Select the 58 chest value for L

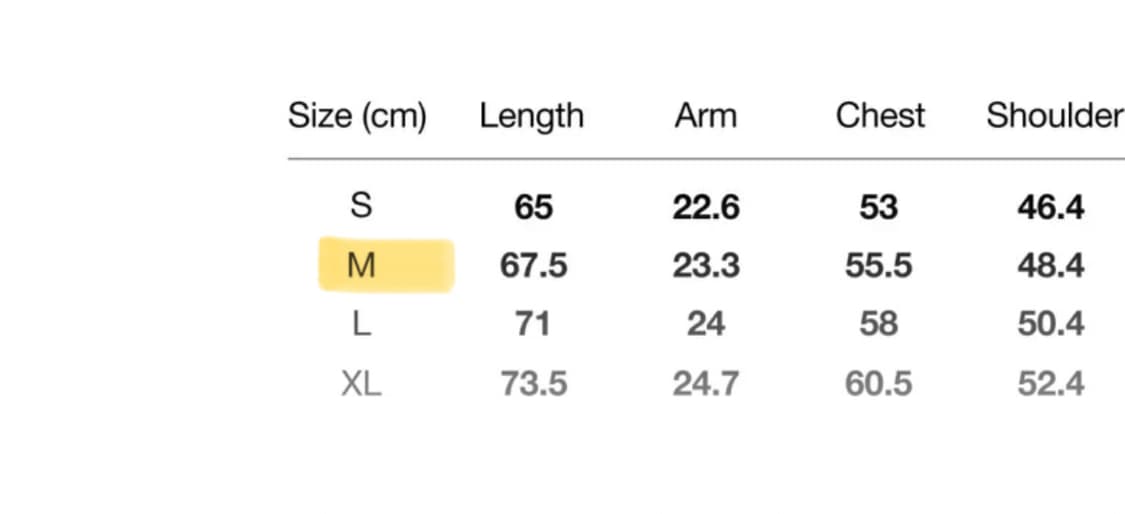click(879, 324)
